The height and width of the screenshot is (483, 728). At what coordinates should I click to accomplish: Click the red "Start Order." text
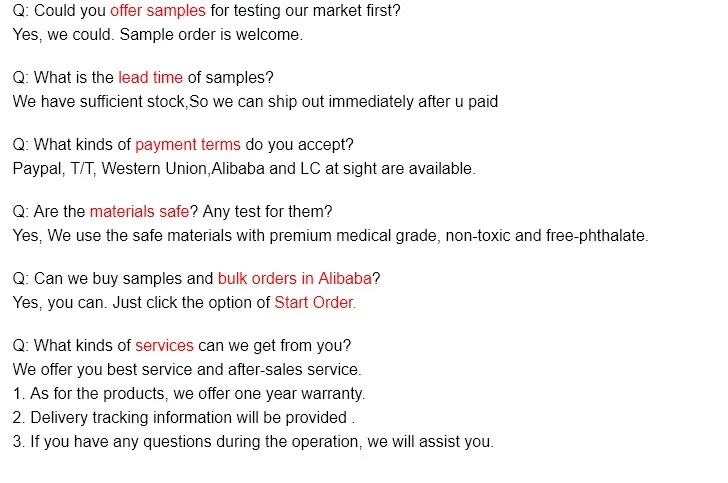tap(315, 302)
